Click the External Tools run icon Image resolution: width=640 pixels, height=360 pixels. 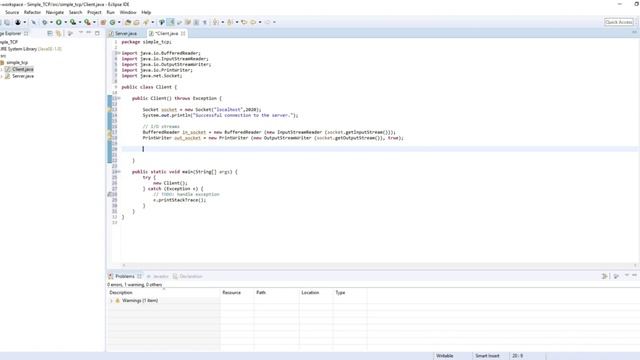(87, 22)
